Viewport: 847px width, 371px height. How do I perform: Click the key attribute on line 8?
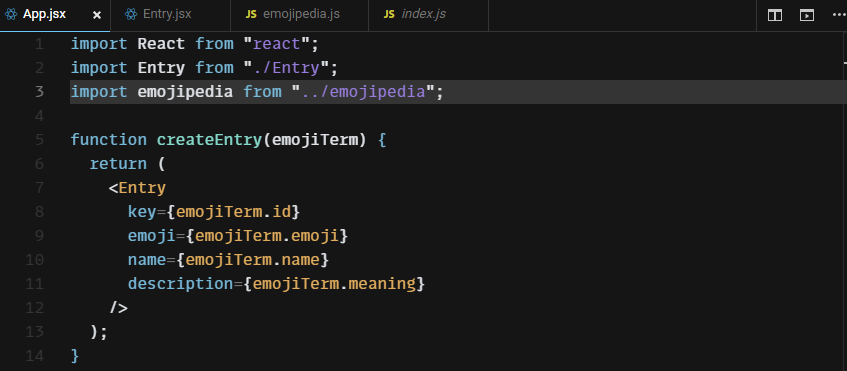[x=142, y=212]
